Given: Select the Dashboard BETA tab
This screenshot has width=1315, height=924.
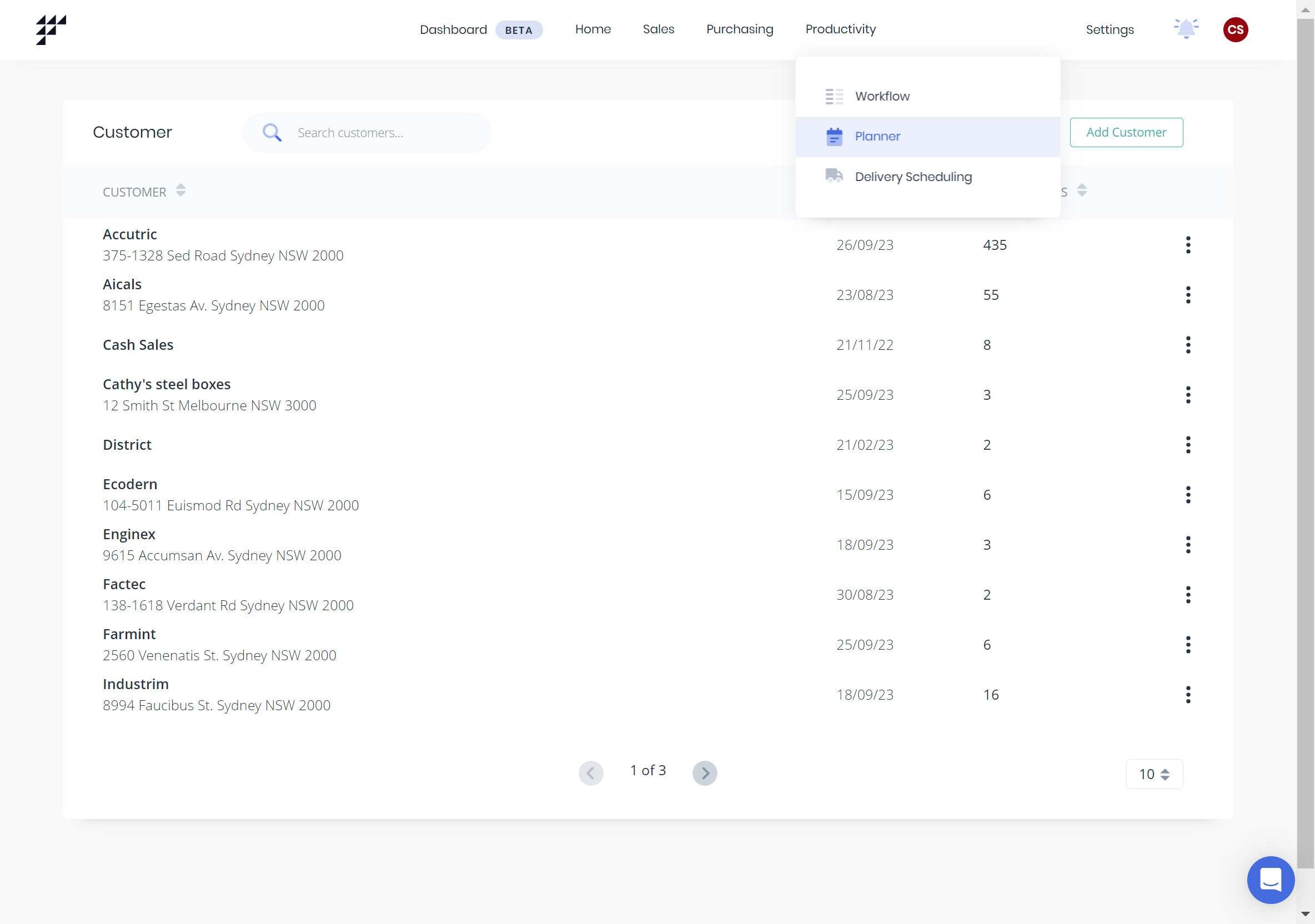Looking at the screenshot, I should (480, 28).
